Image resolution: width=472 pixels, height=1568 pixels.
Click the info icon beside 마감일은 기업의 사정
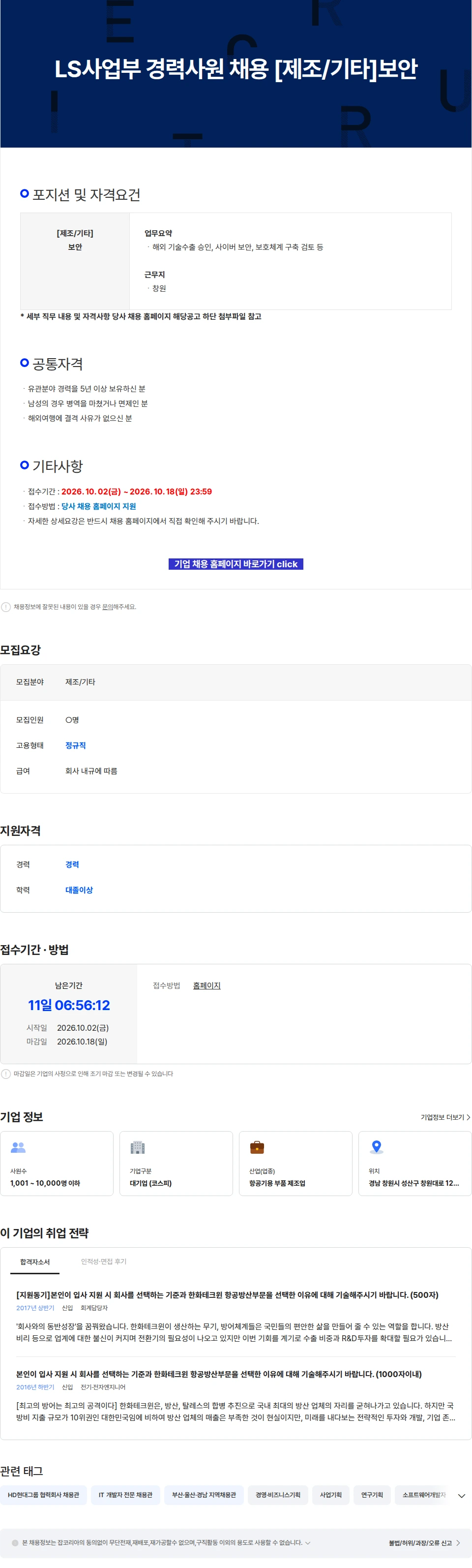6,1074
